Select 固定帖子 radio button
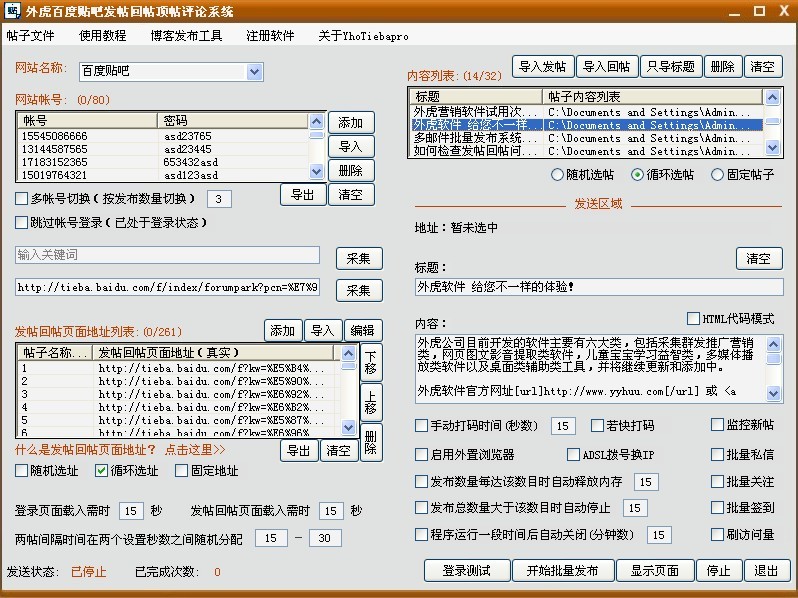This screenshot has width=798, height=598. (717, 175)
